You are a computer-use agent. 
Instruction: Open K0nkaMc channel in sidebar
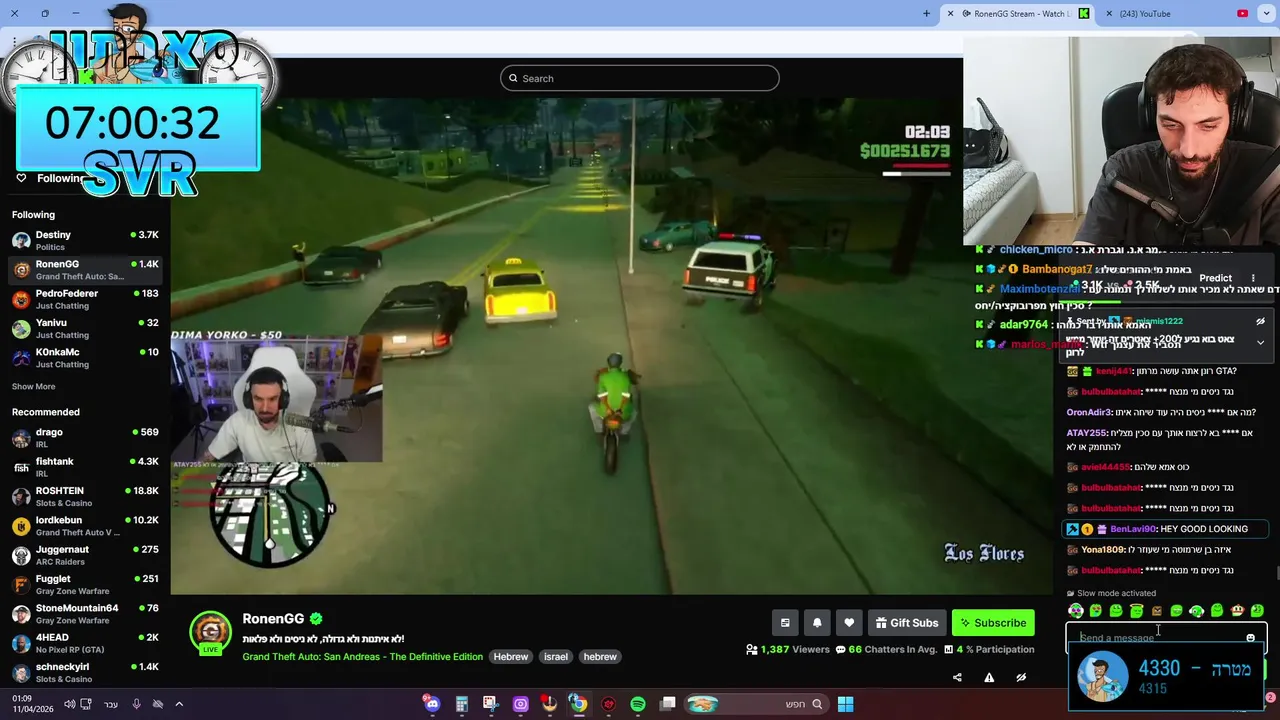pos(85,358)
